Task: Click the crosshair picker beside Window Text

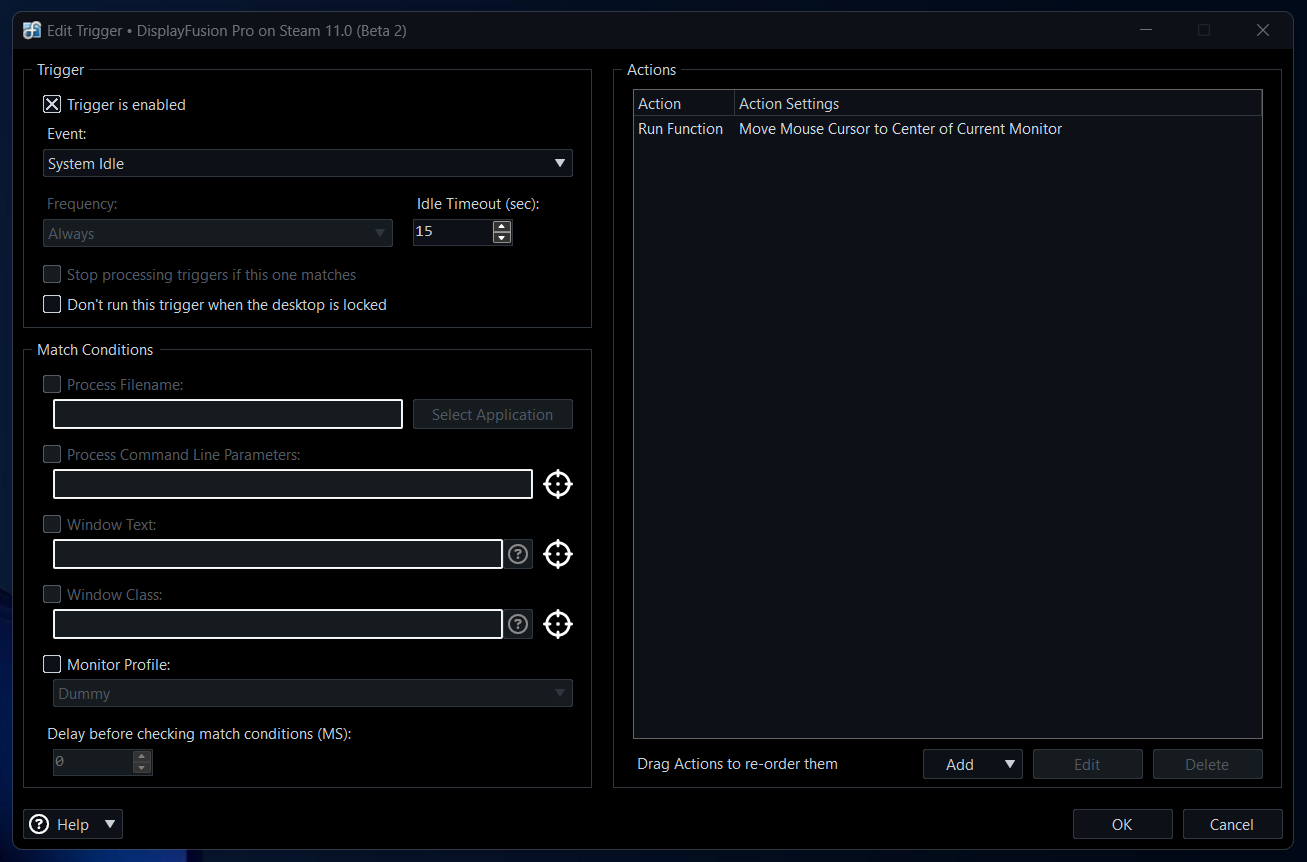Action: pyautogui.click(x=558, y=554)
